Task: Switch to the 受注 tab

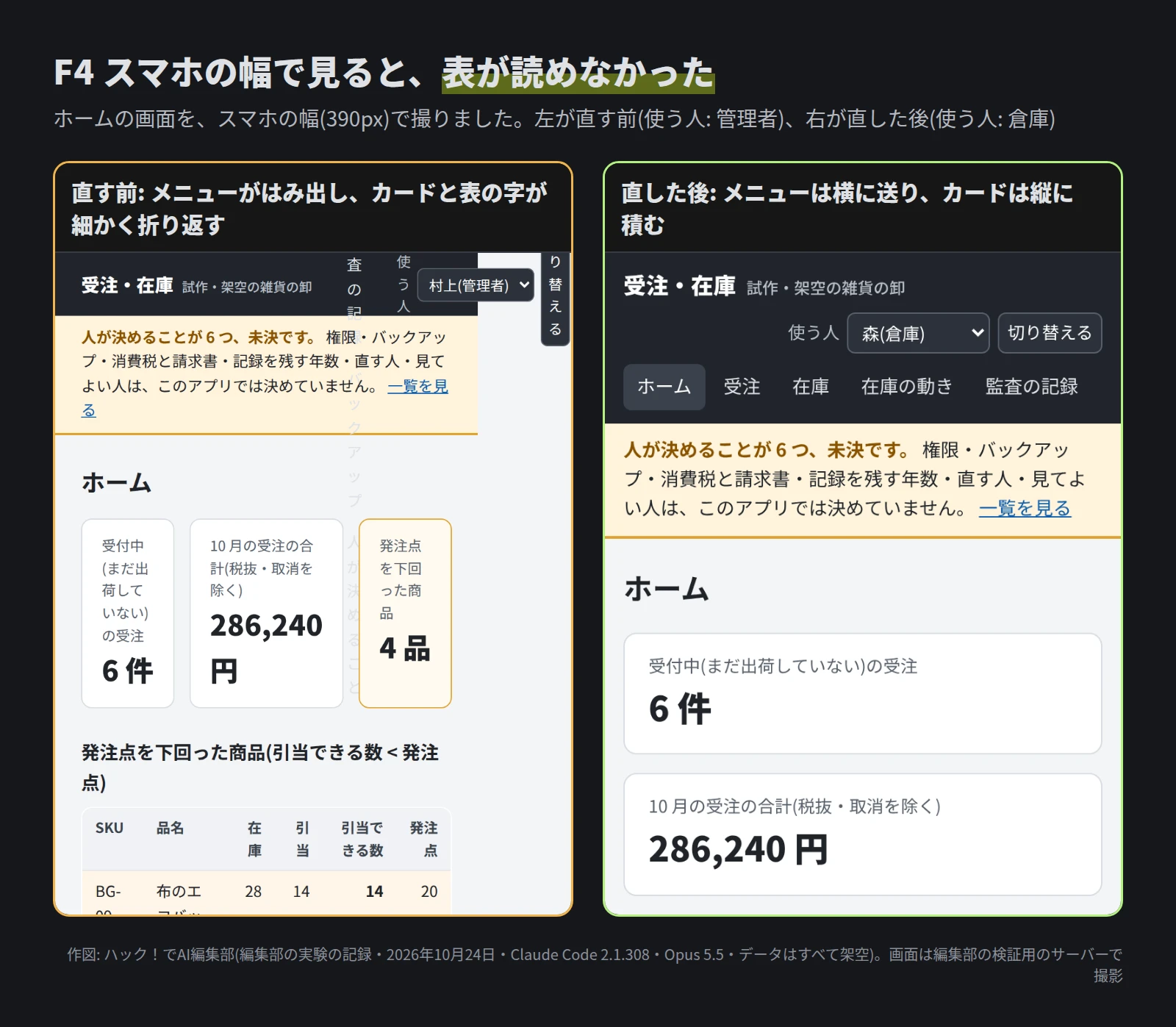Action: coord(742,387)
